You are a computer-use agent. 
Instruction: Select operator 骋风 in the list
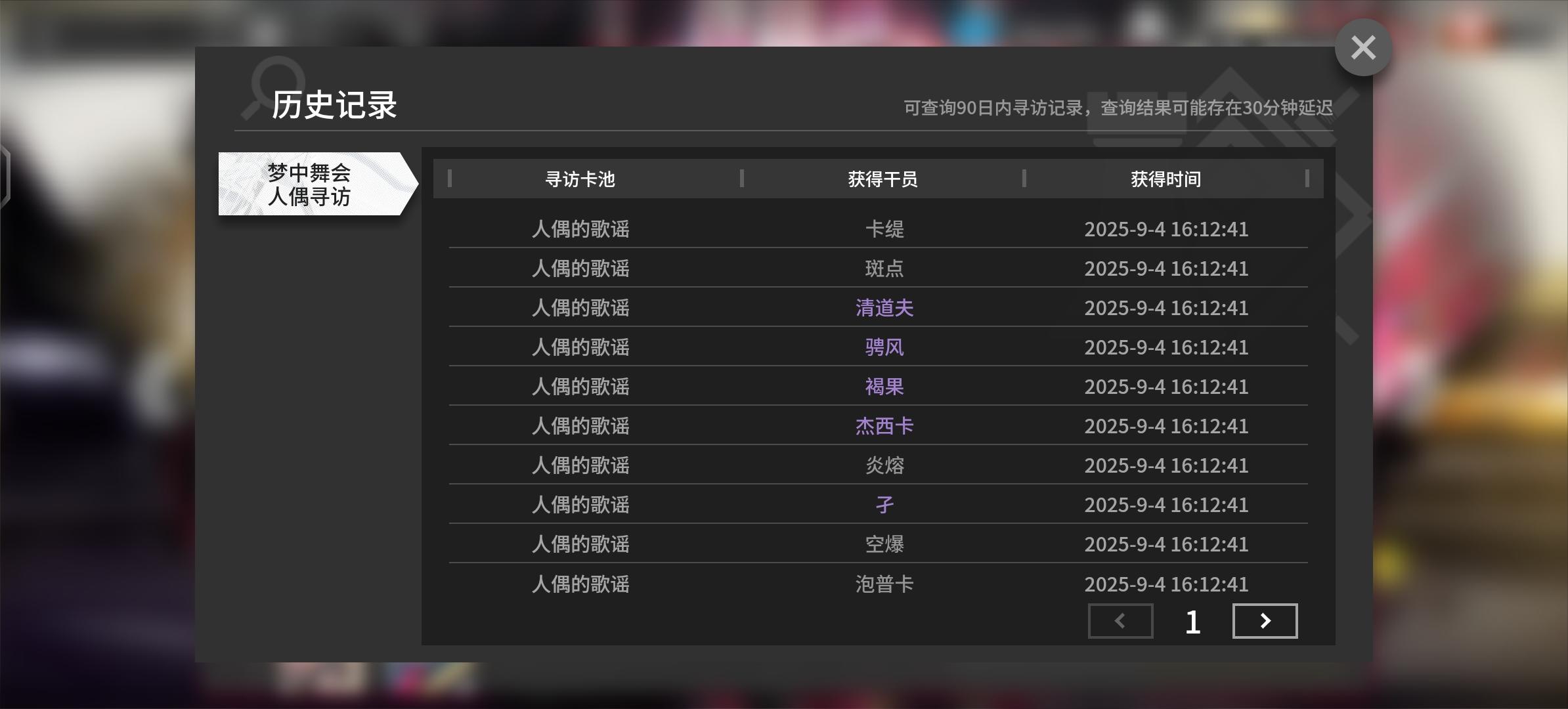884,347
